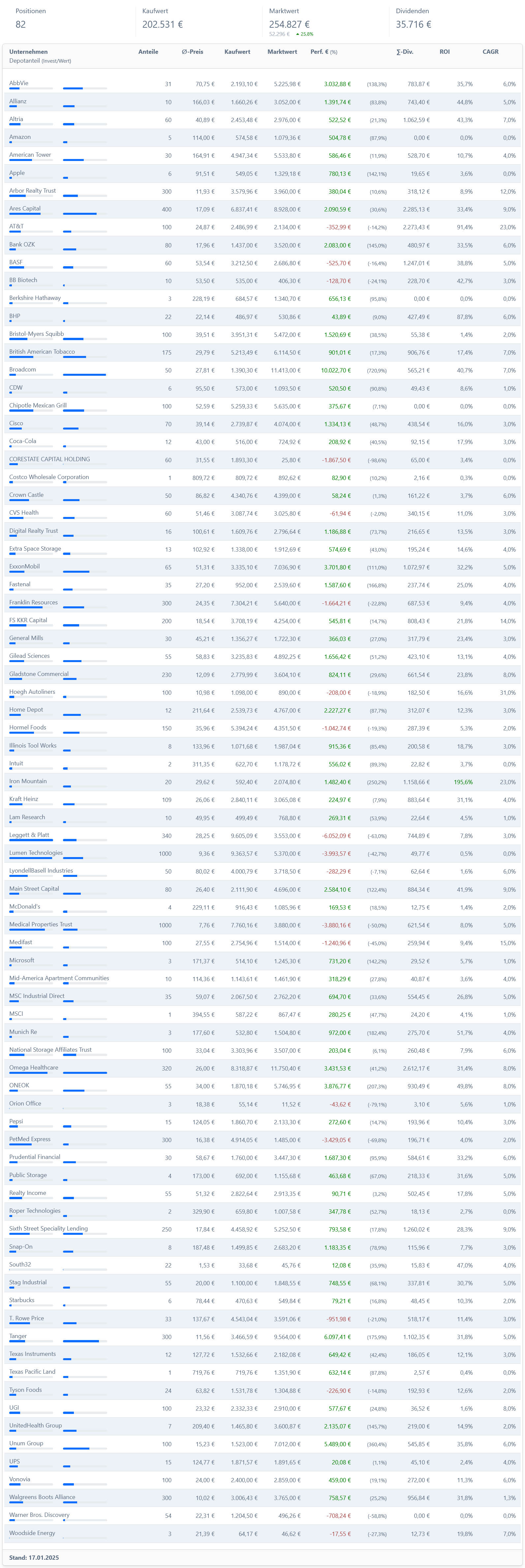Open Berkshire Hathaway entry
The height and width of the screenshot is (1568, 525).
[35, 298]
